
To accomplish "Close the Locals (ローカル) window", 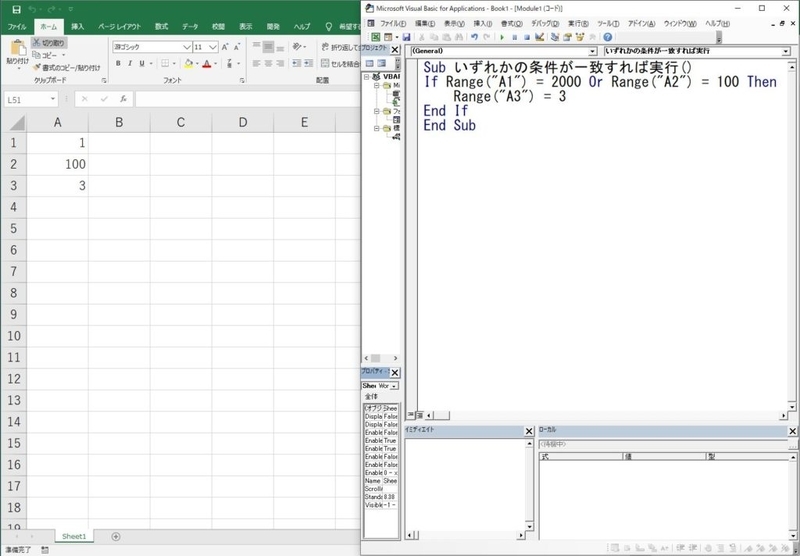I will click(792, 431).
